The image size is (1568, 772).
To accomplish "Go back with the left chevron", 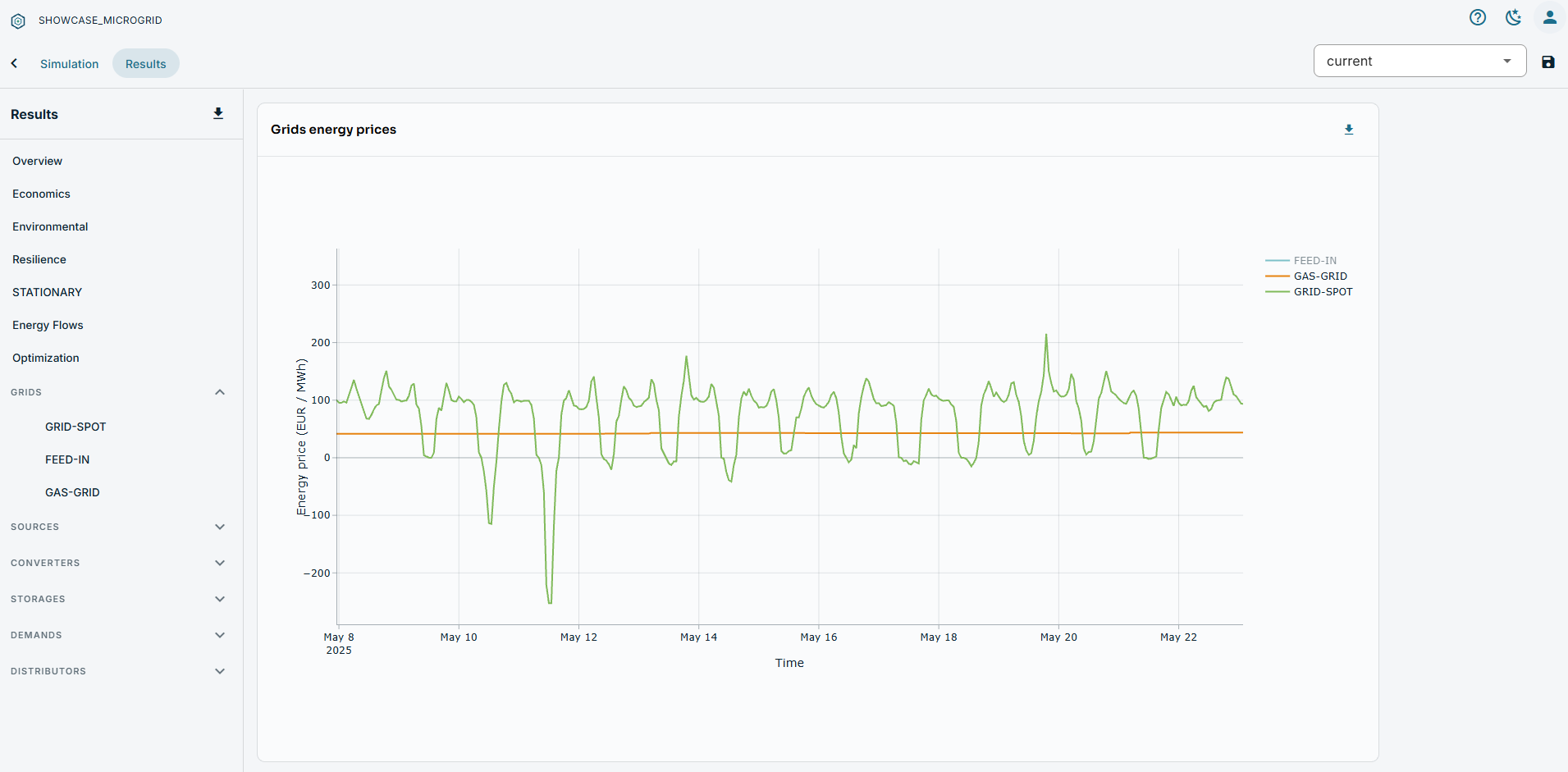I will pyautogui.click(x=14, y=63).
